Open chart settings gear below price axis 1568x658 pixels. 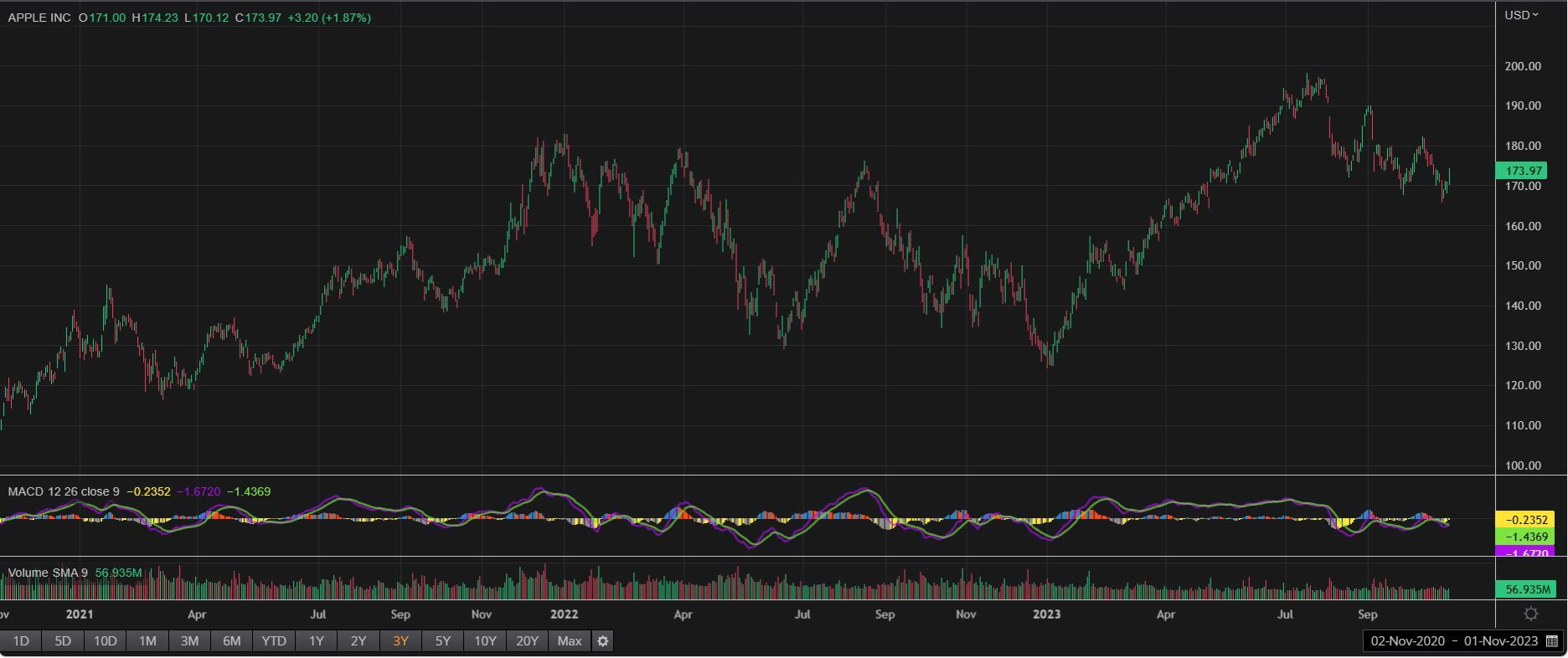tap(1530, 614)
